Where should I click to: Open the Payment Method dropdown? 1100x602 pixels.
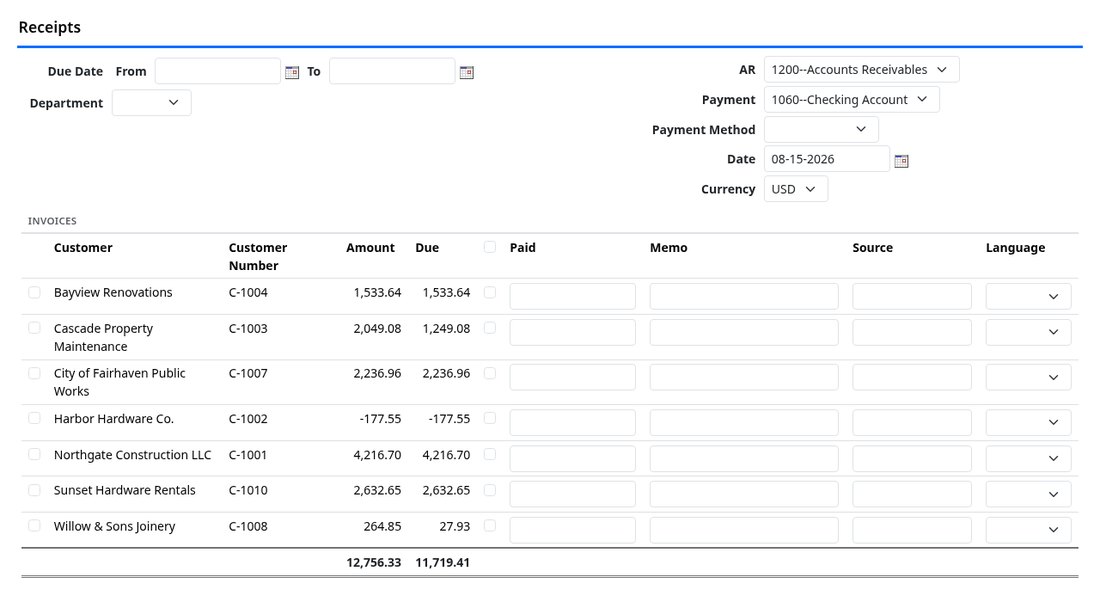pos(821,129)
